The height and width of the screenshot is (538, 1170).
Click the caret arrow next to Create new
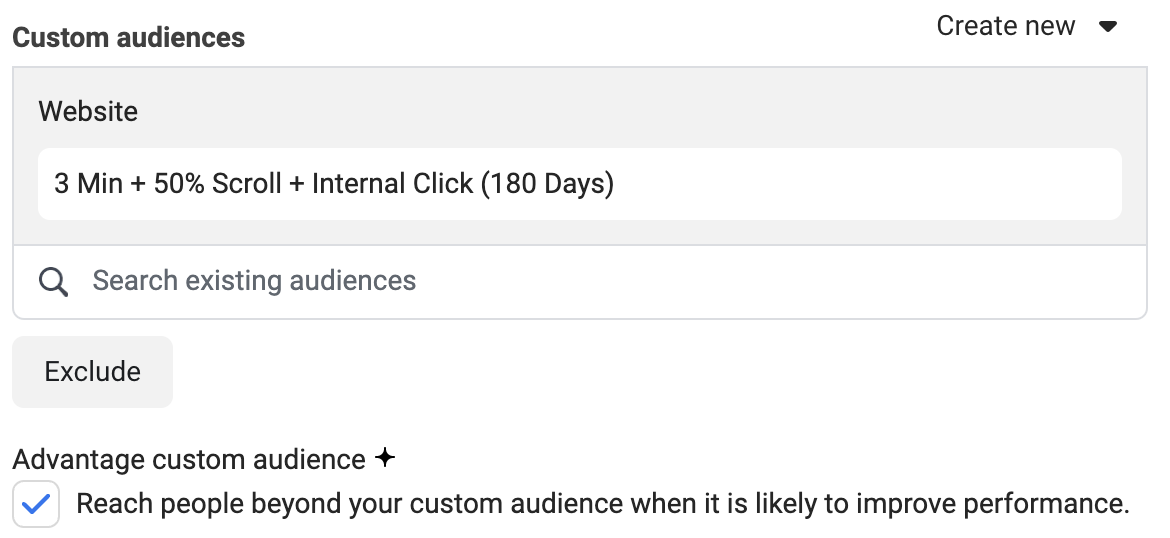pyautogui.click(x=1108, y=27)
